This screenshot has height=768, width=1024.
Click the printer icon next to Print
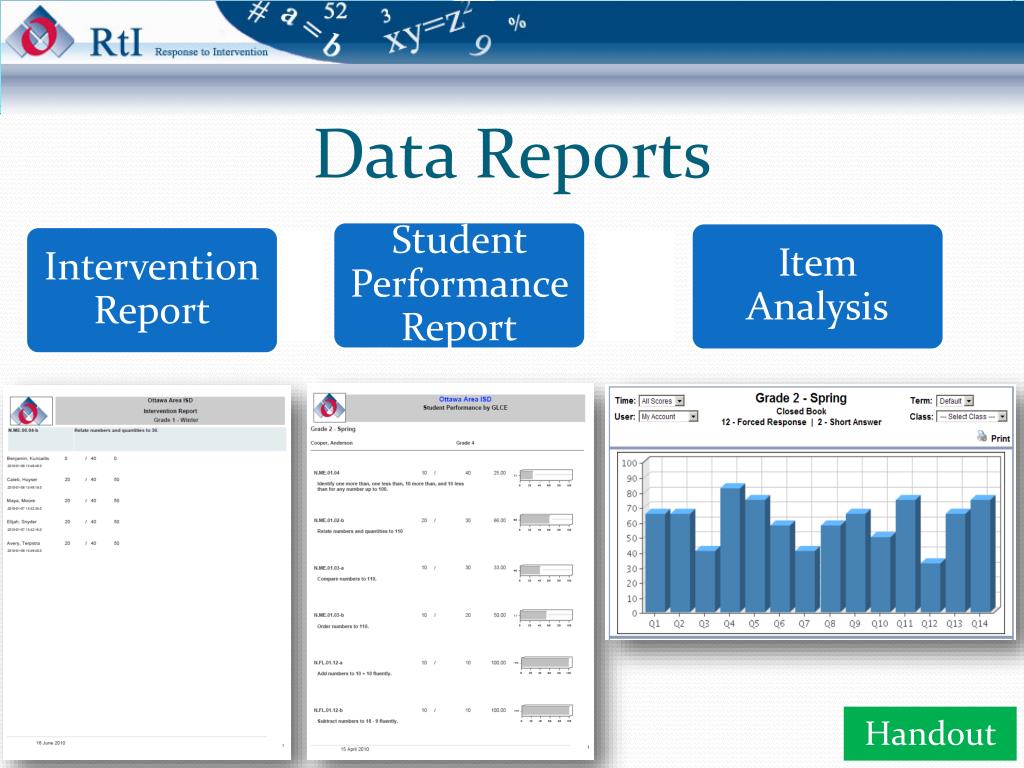(982, 436)
